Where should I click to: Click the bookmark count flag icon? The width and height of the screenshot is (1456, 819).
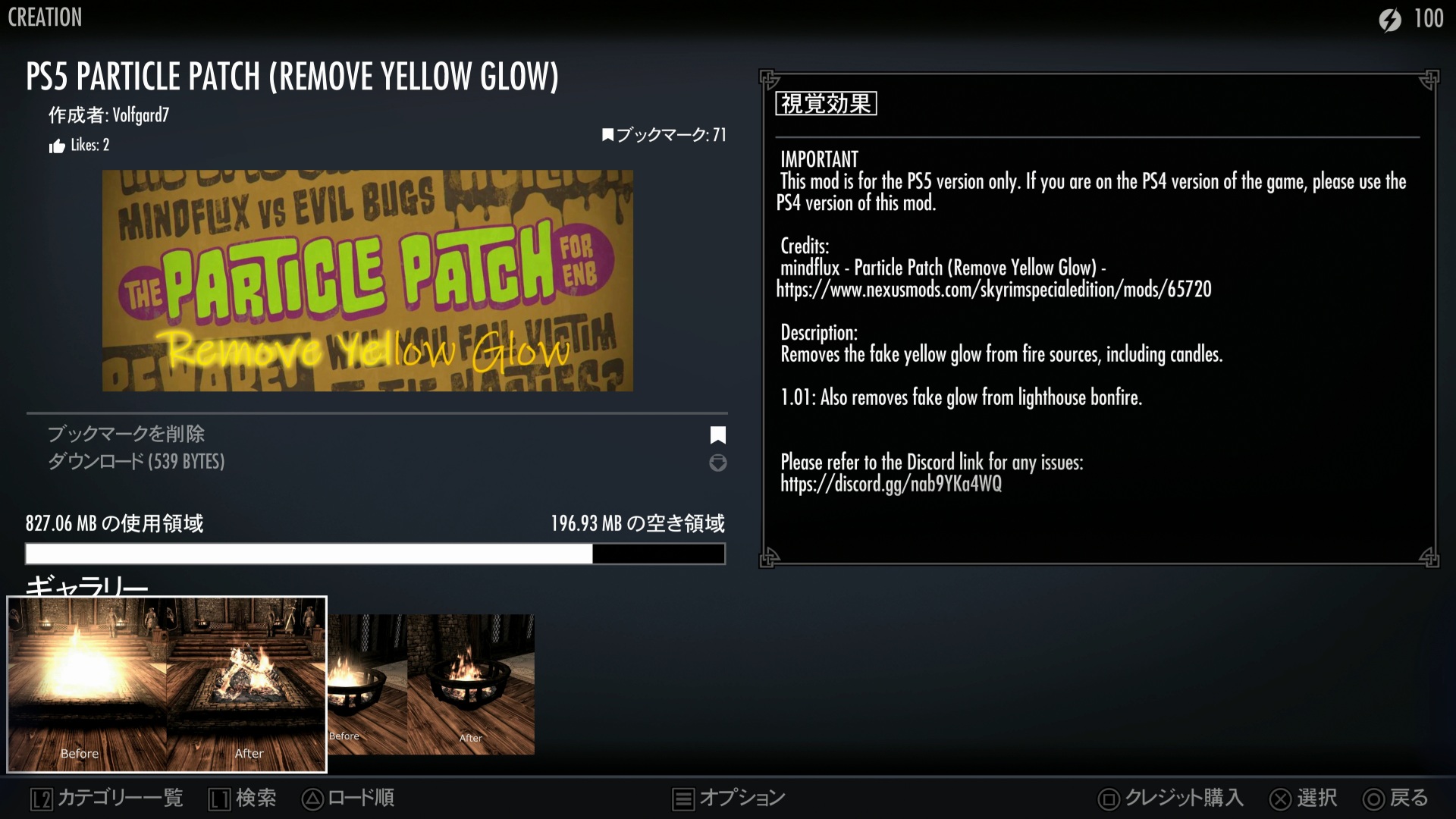tap(607, 135)
